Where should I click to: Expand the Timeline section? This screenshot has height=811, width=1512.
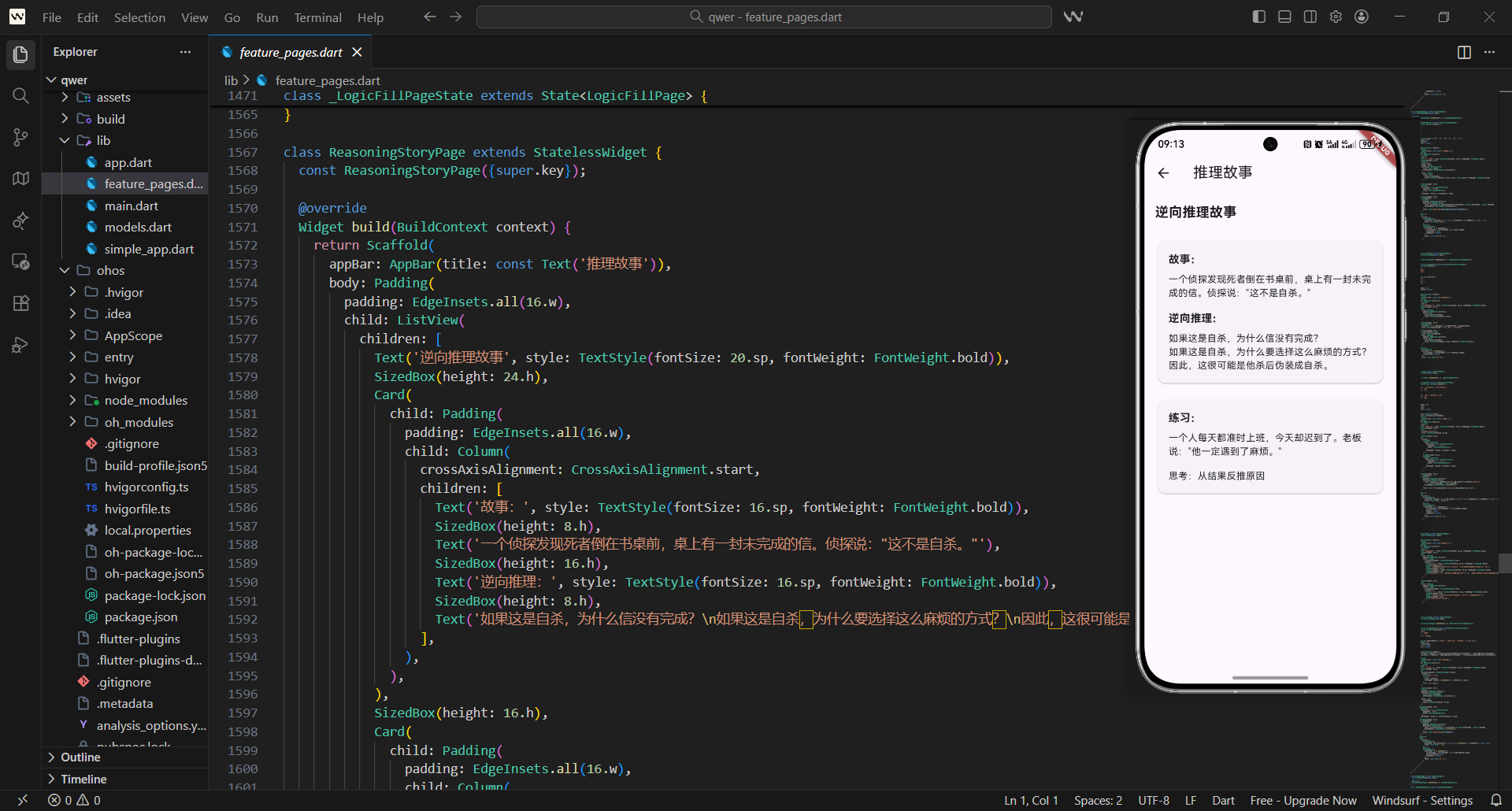coord(124,780)
